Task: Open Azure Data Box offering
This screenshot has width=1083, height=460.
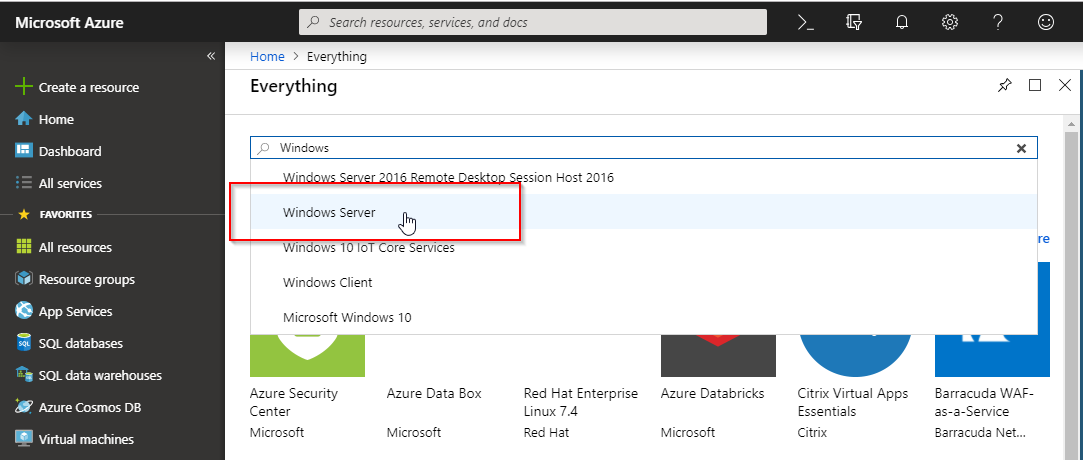Action: (434, 413)
